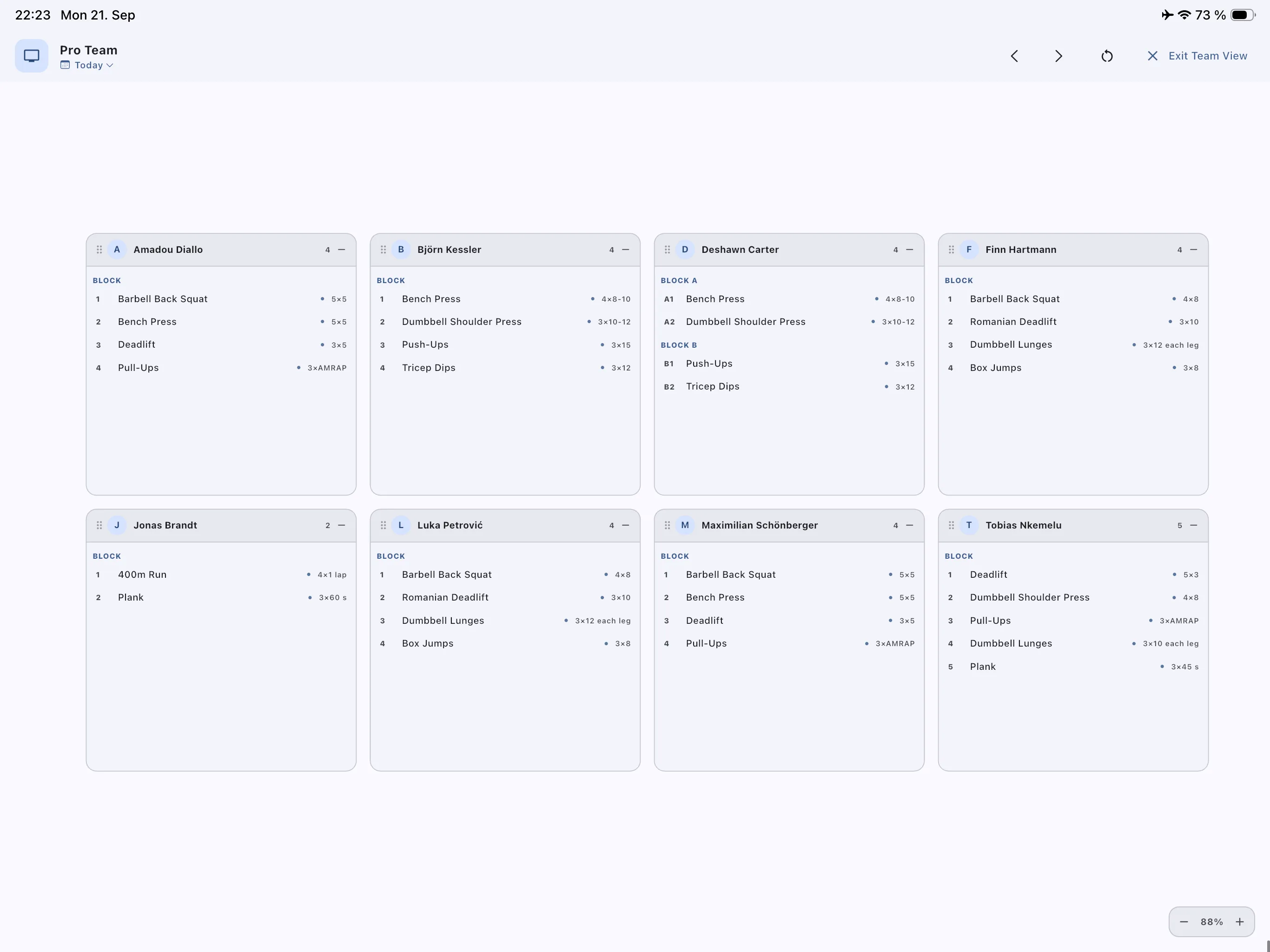1270x952 pixels.
Task: Collapse Luka Petrović card
Action: (626, 525)
